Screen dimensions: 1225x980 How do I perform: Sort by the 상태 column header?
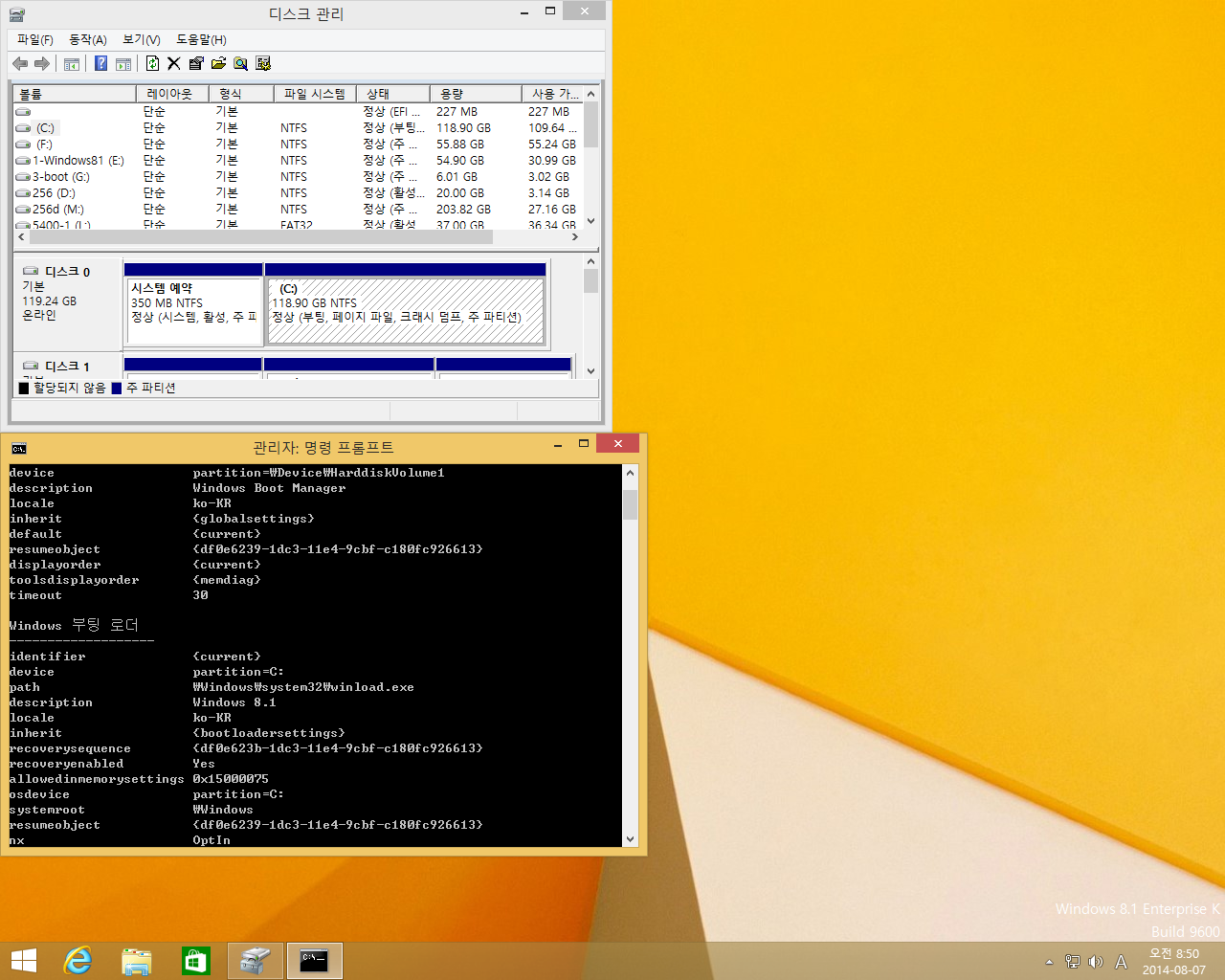click(x=392, y=94)
